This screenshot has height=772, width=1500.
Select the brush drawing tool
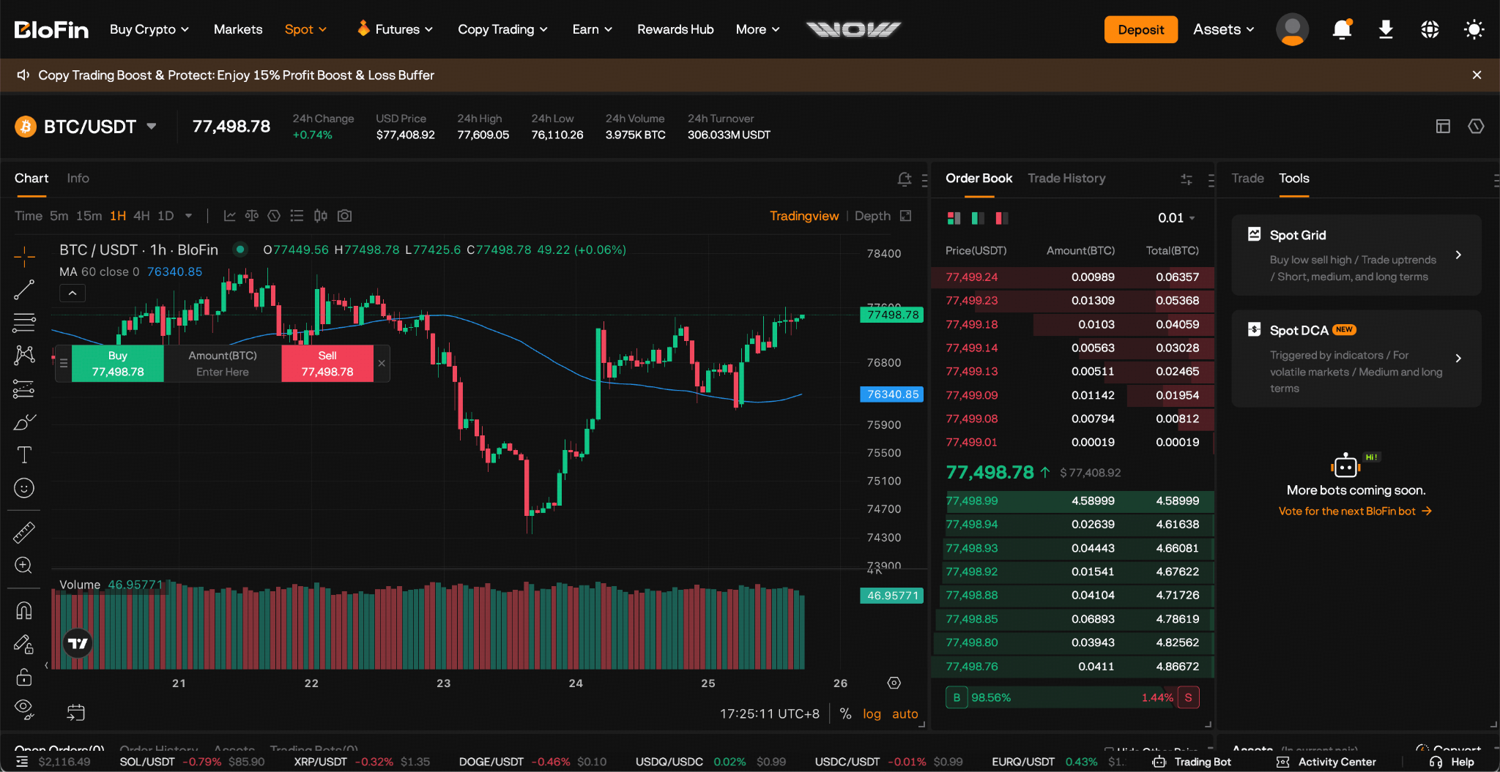point(24,423)
